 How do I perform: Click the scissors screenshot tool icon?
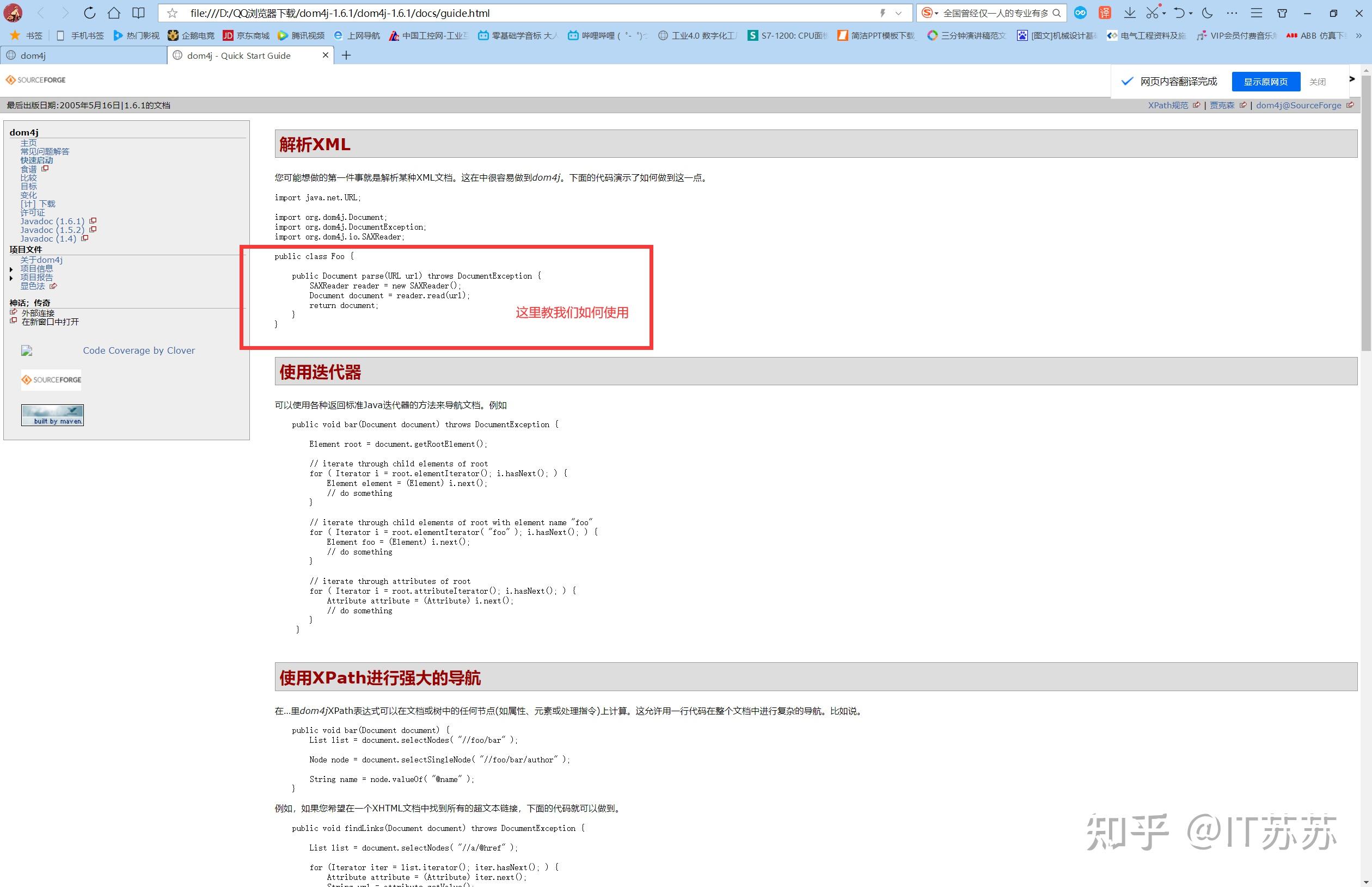coord(1152,13)
